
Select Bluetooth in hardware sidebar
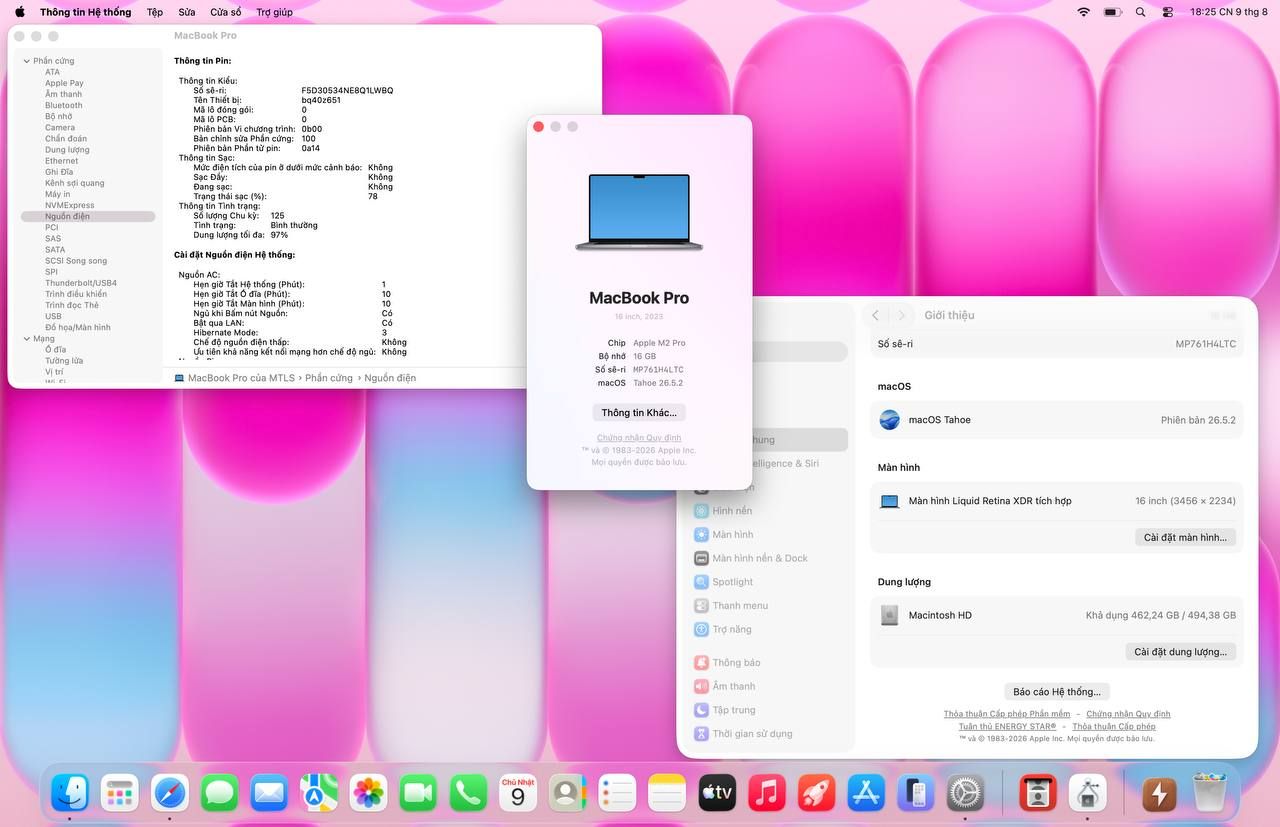[x=64, y=105]
